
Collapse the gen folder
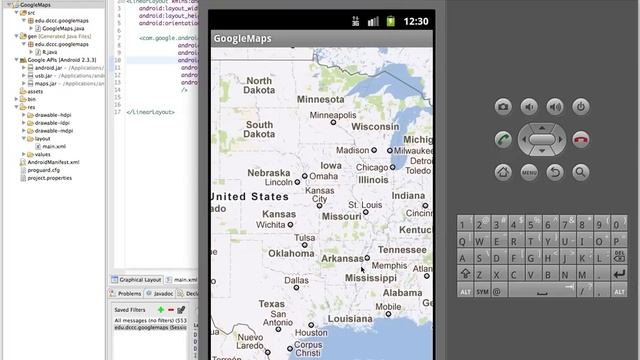(17, 36)
